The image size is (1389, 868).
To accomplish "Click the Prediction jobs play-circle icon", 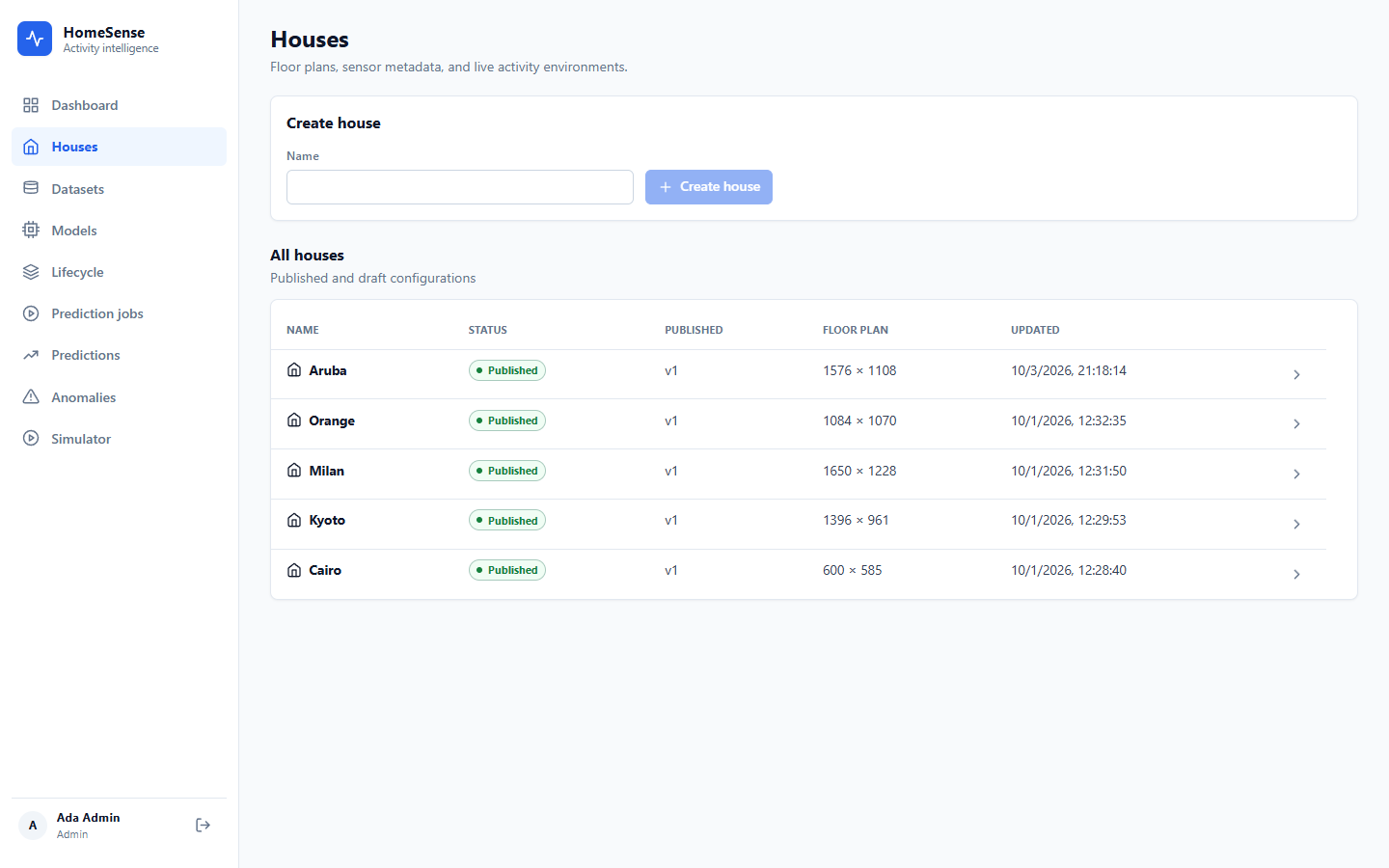I will [31, 313].
